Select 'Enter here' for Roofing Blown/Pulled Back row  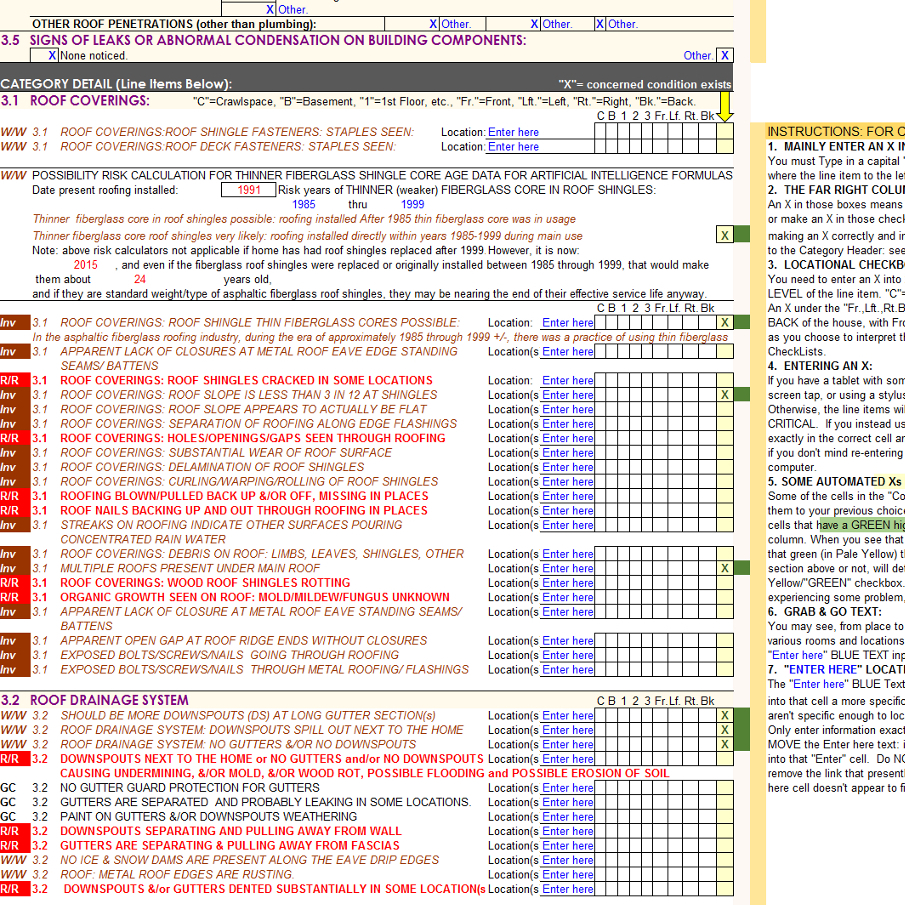567,496
